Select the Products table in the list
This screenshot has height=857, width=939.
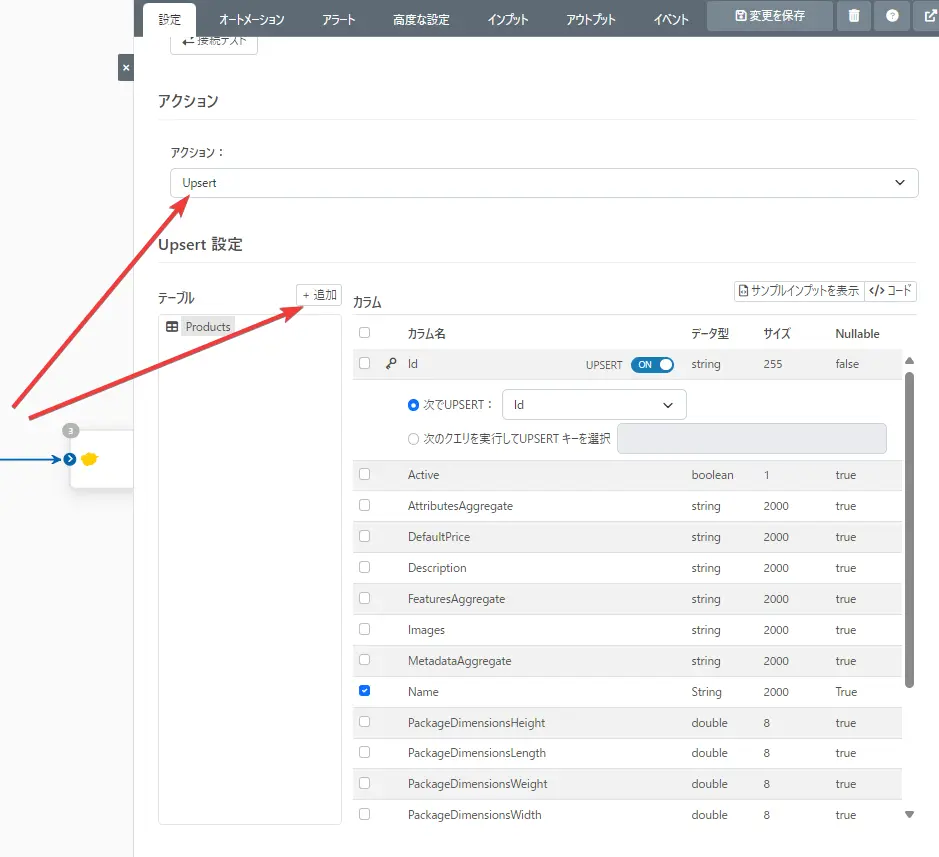207,326
